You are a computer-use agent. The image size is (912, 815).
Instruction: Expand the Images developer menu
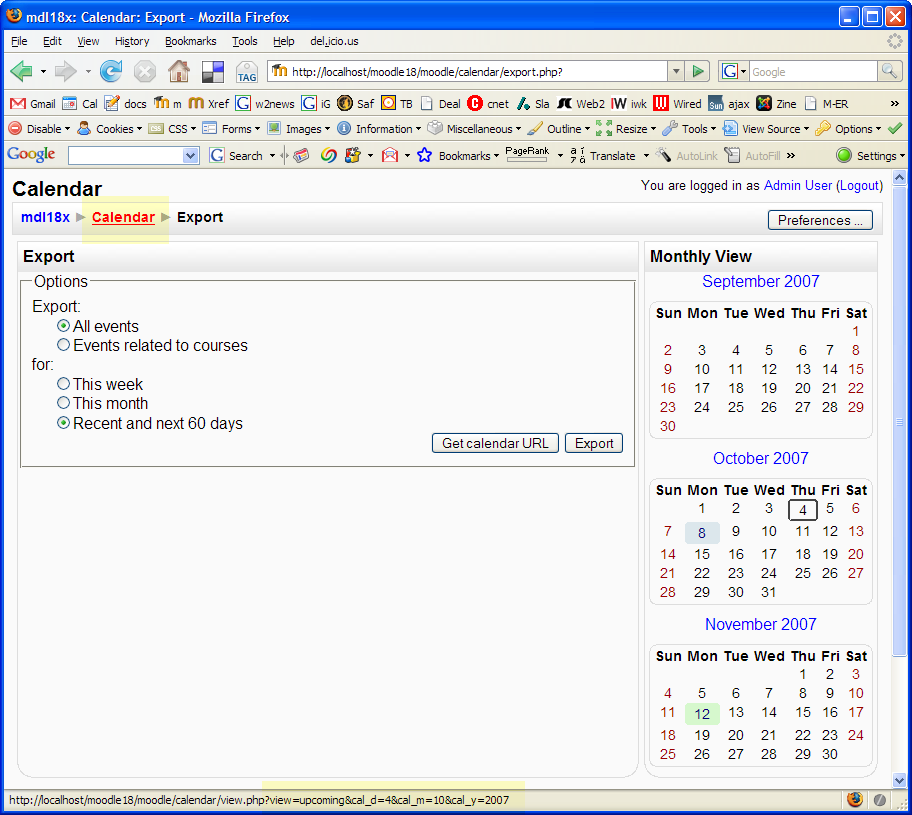point(298,129)
